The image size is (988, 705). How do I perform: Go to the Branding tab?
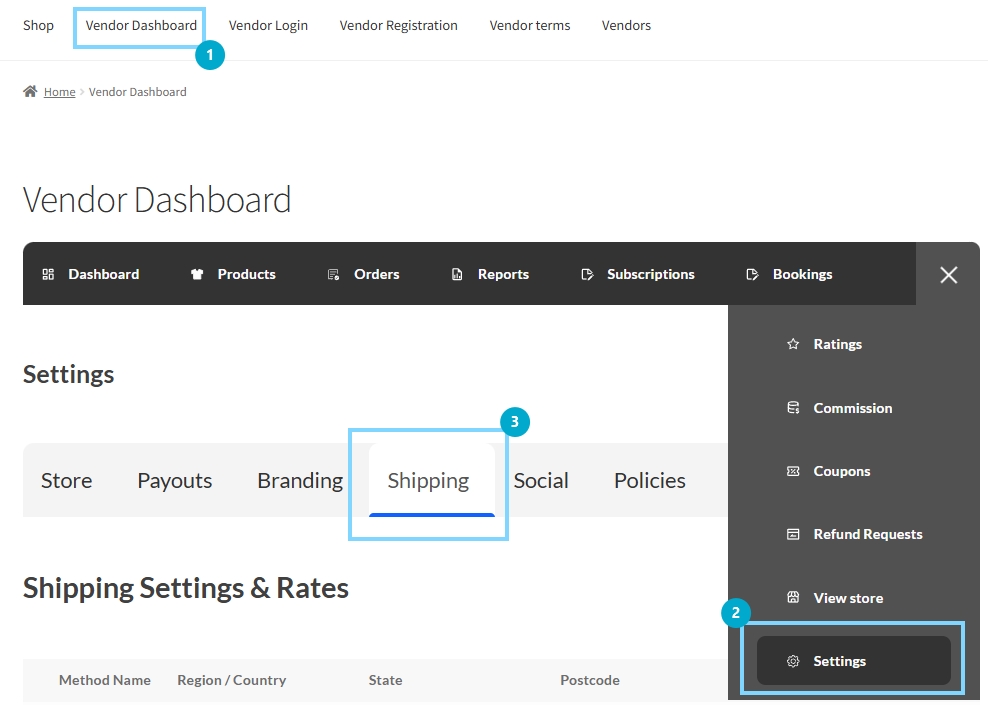point(300,481)
